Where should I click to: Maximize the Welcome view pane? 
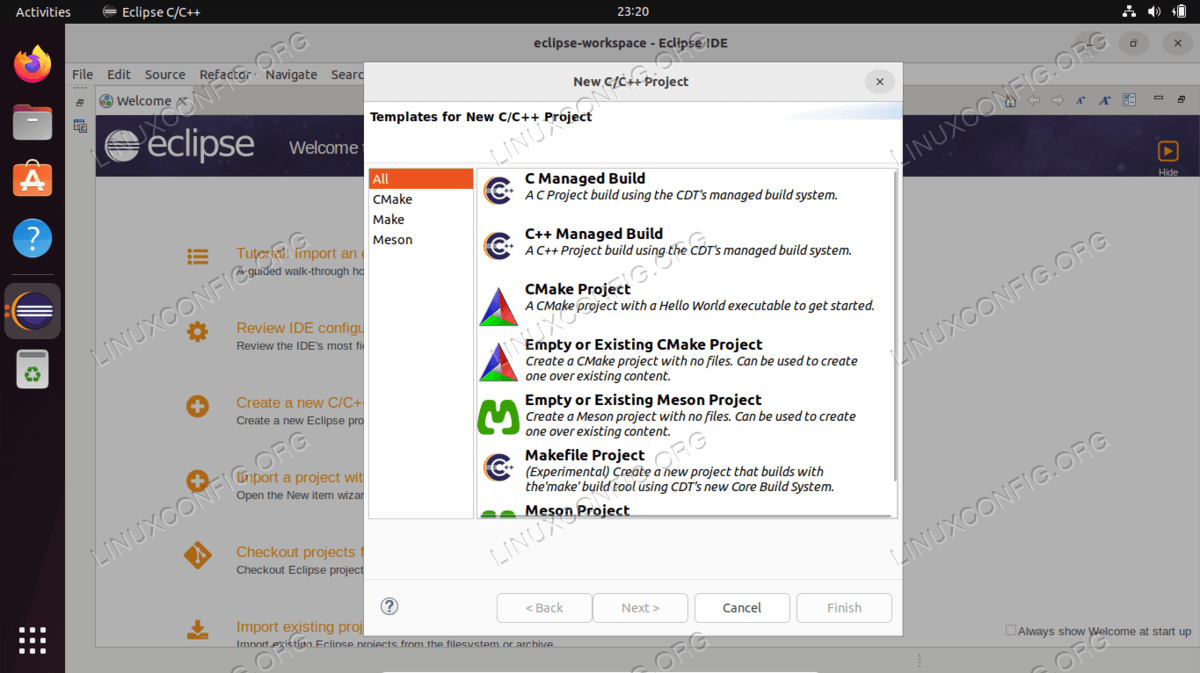(1182, 99)
